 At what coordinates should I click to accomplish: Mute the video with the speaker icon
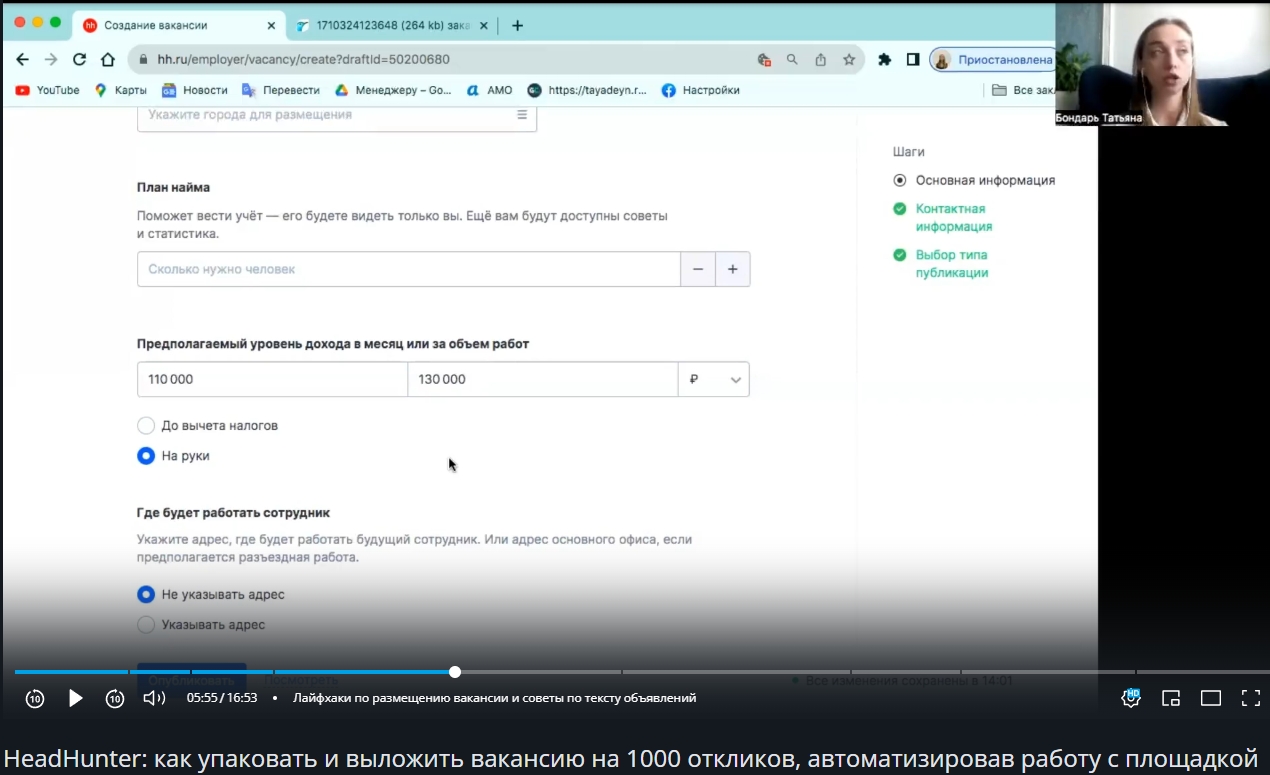tap(154, 698)
